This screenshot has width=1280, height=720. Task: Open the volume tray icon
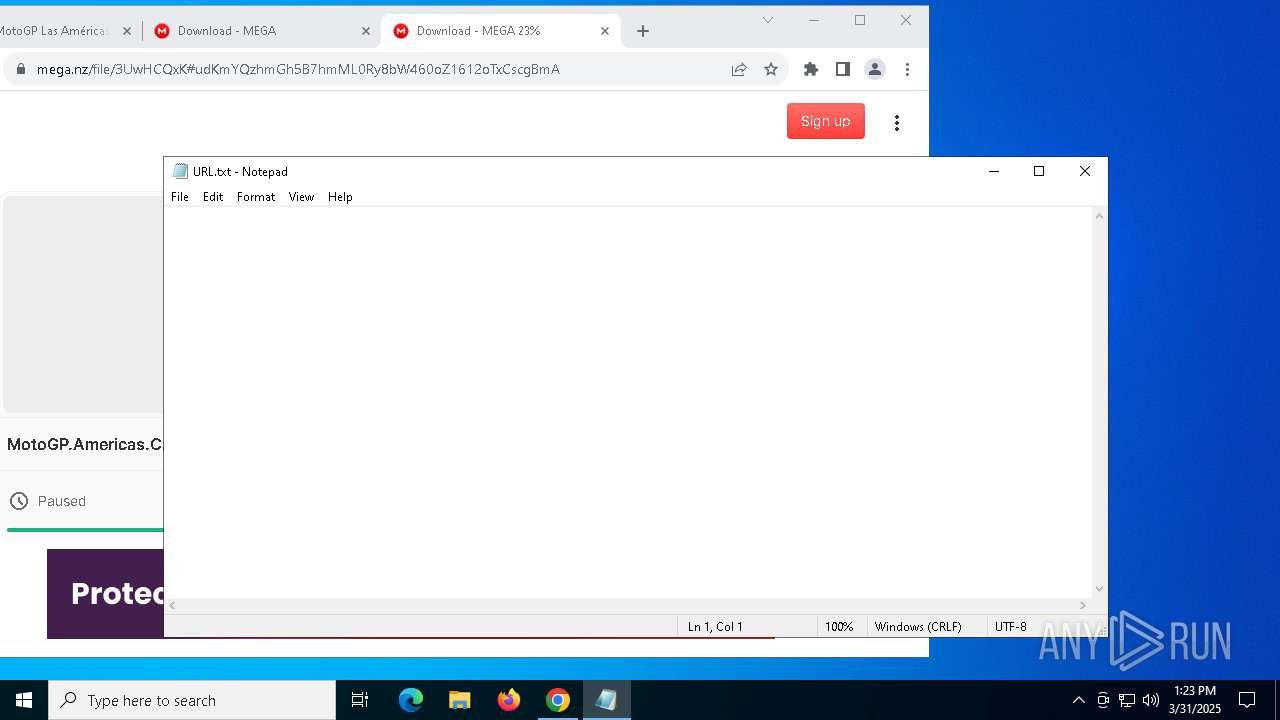point(1151,700)
